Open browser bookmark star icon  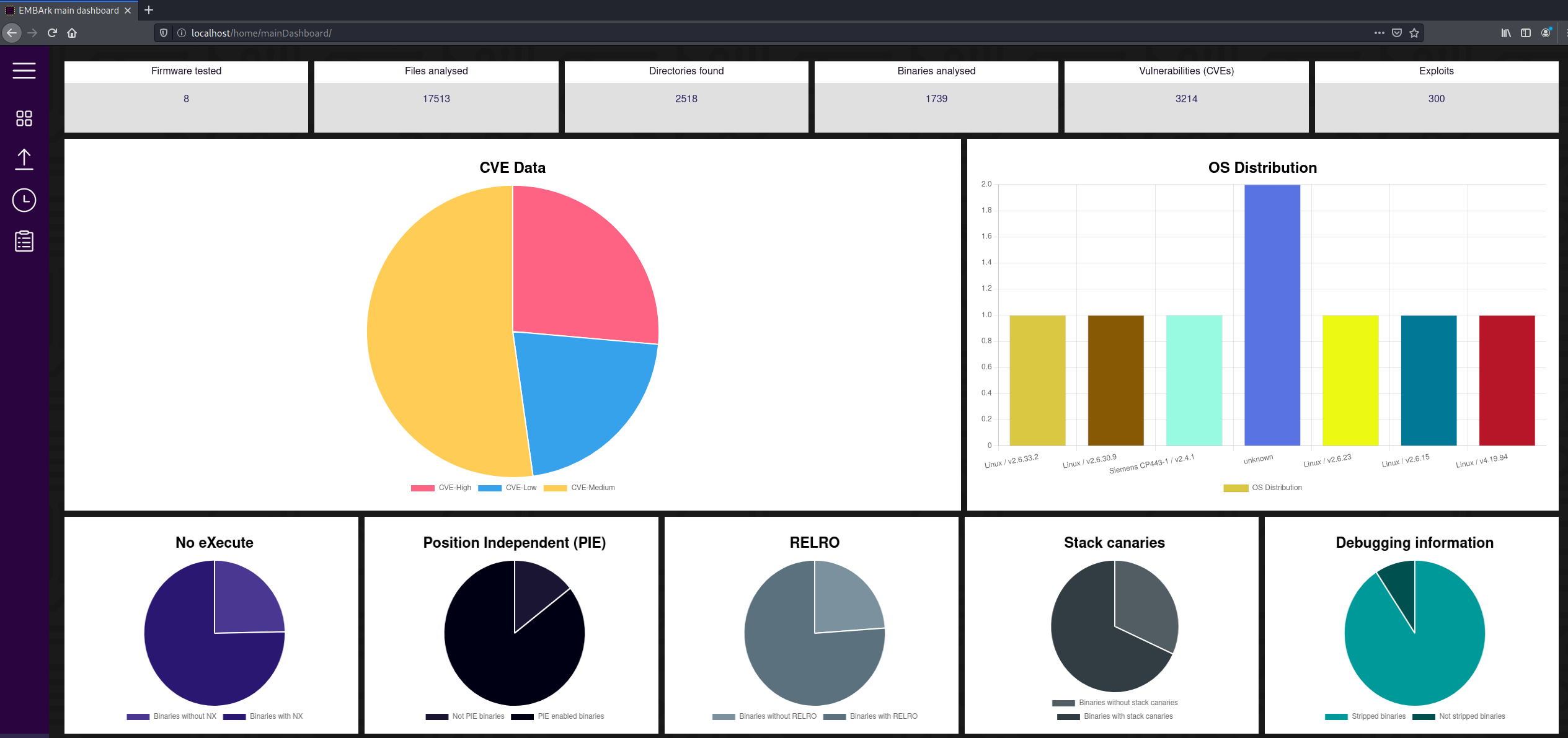[x=1413, y=33]
